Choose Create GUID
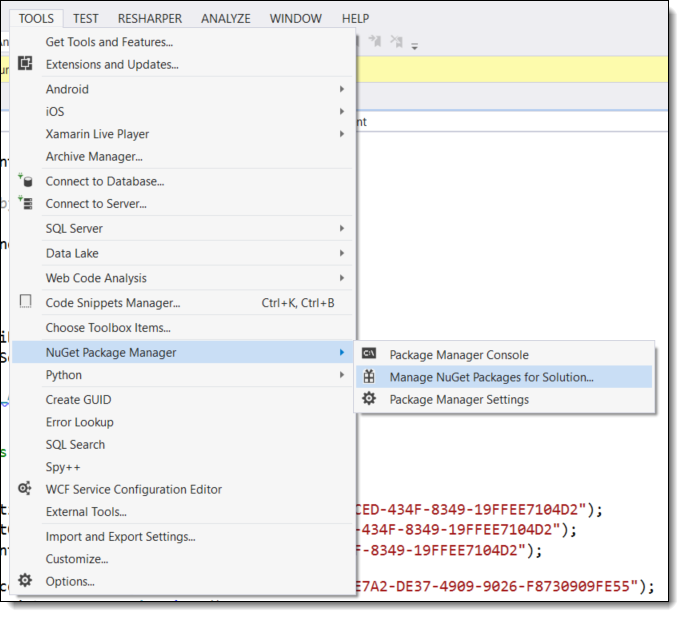 [x=182, y=400]
